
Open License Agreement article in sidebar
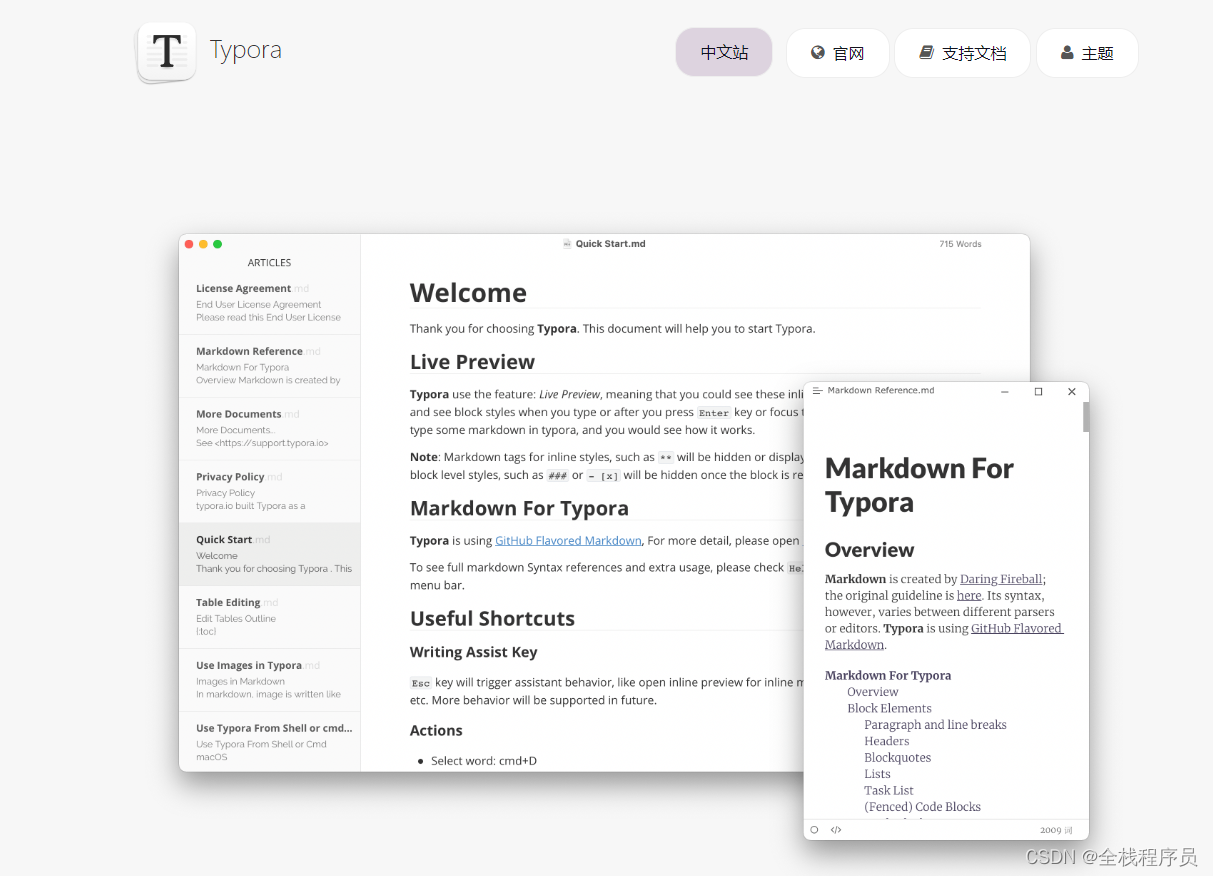[269, 303]
